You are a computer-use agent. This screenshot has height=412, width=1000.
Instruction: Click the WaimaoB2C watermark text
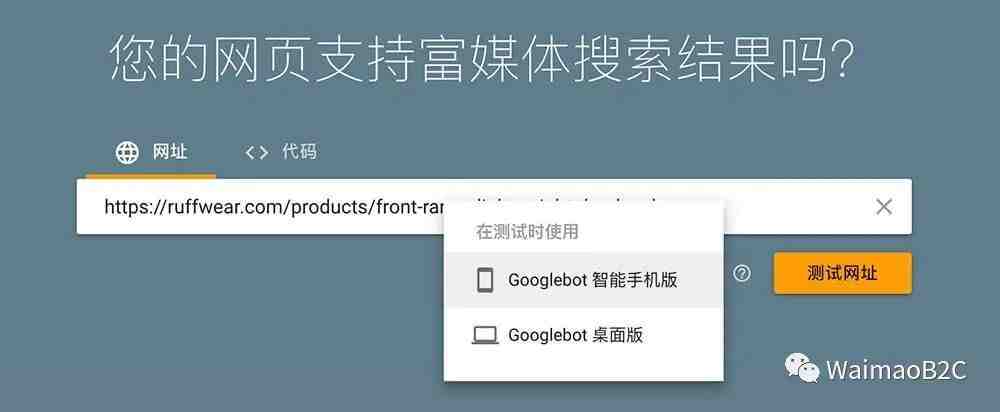point(896,370)
